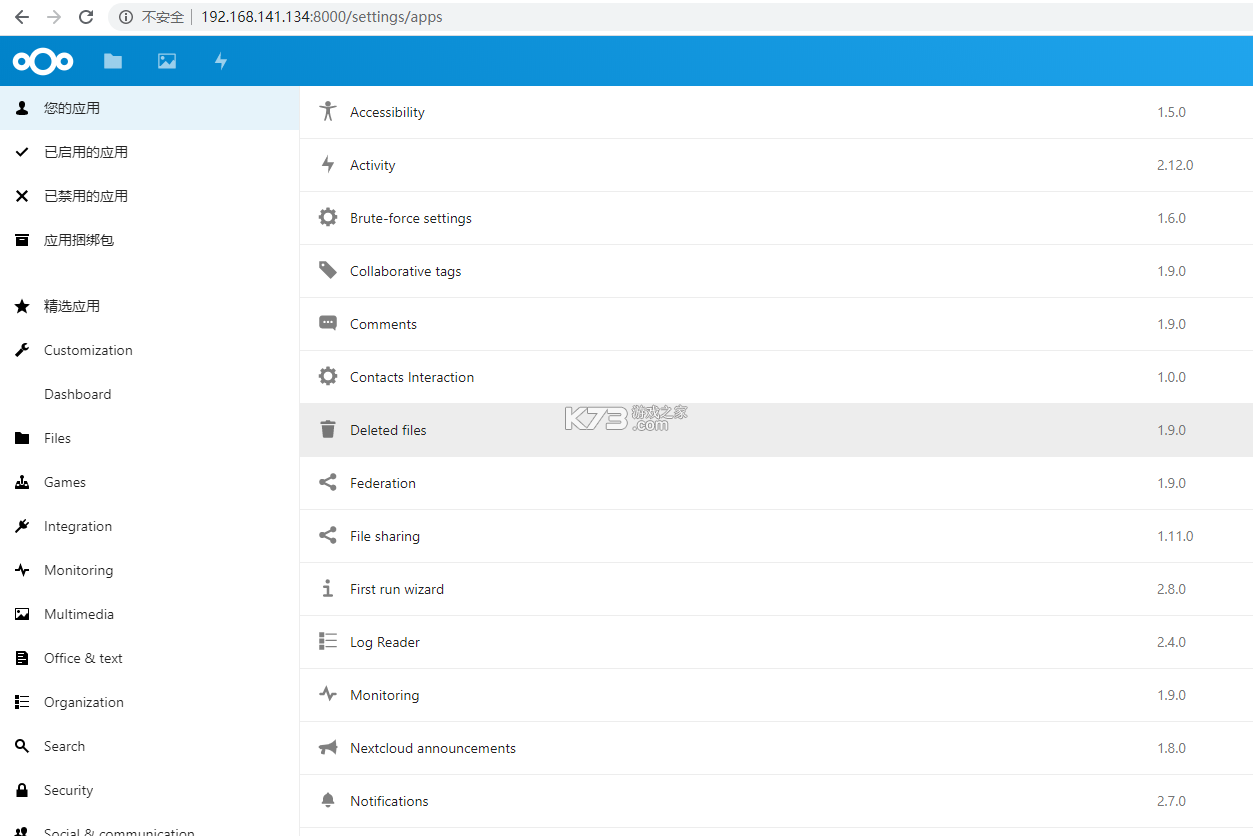Click the First run wizard info icon

(x=328, y=589)
